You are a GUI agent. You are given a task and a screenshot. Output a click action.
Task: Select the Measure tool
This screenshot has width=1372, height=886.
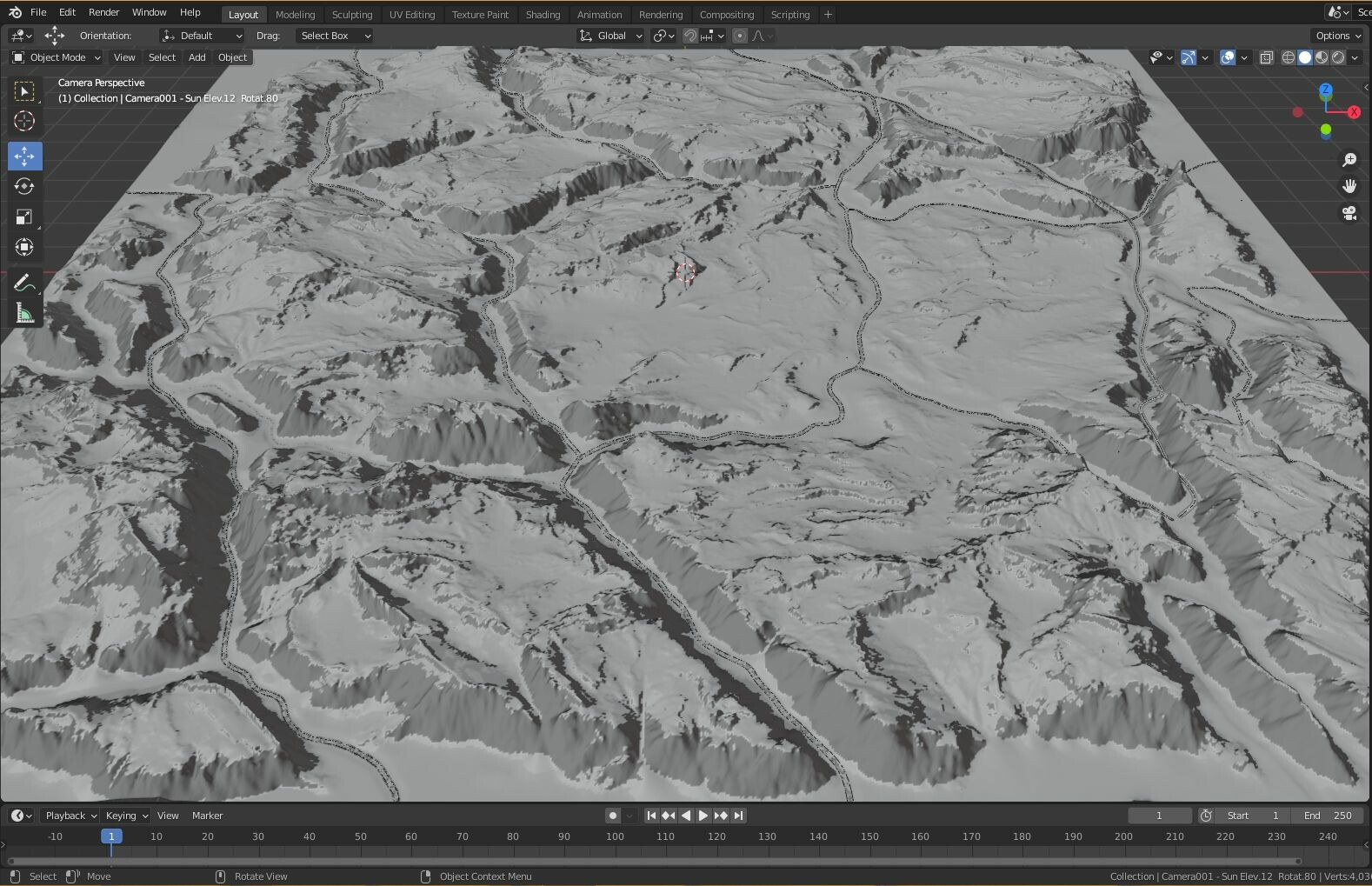[x=24, y=313]
